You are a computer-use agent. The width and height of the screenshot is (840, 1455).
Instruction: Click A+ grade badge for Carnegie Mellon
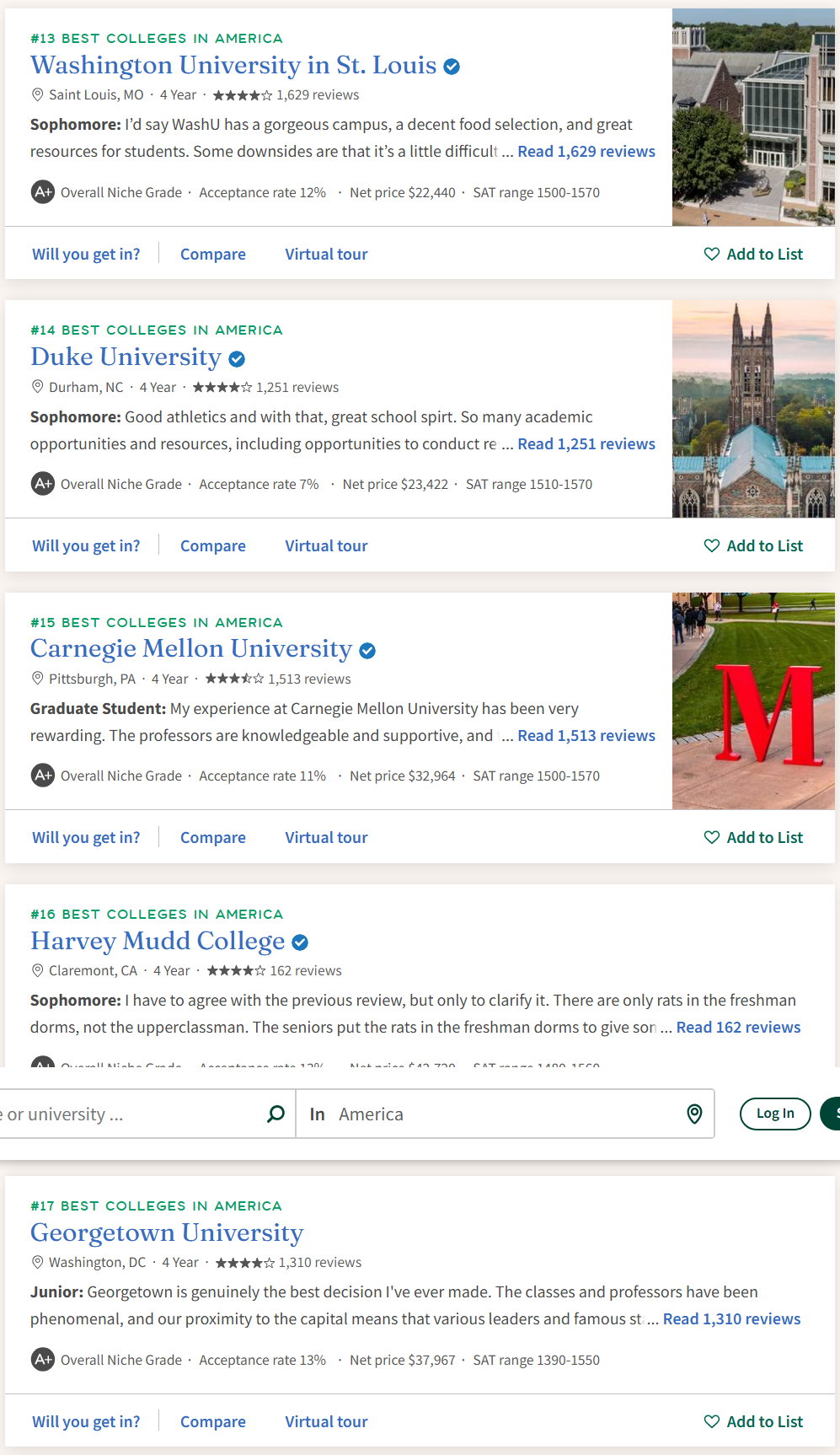pyautogui.click(x=43, y=776)
